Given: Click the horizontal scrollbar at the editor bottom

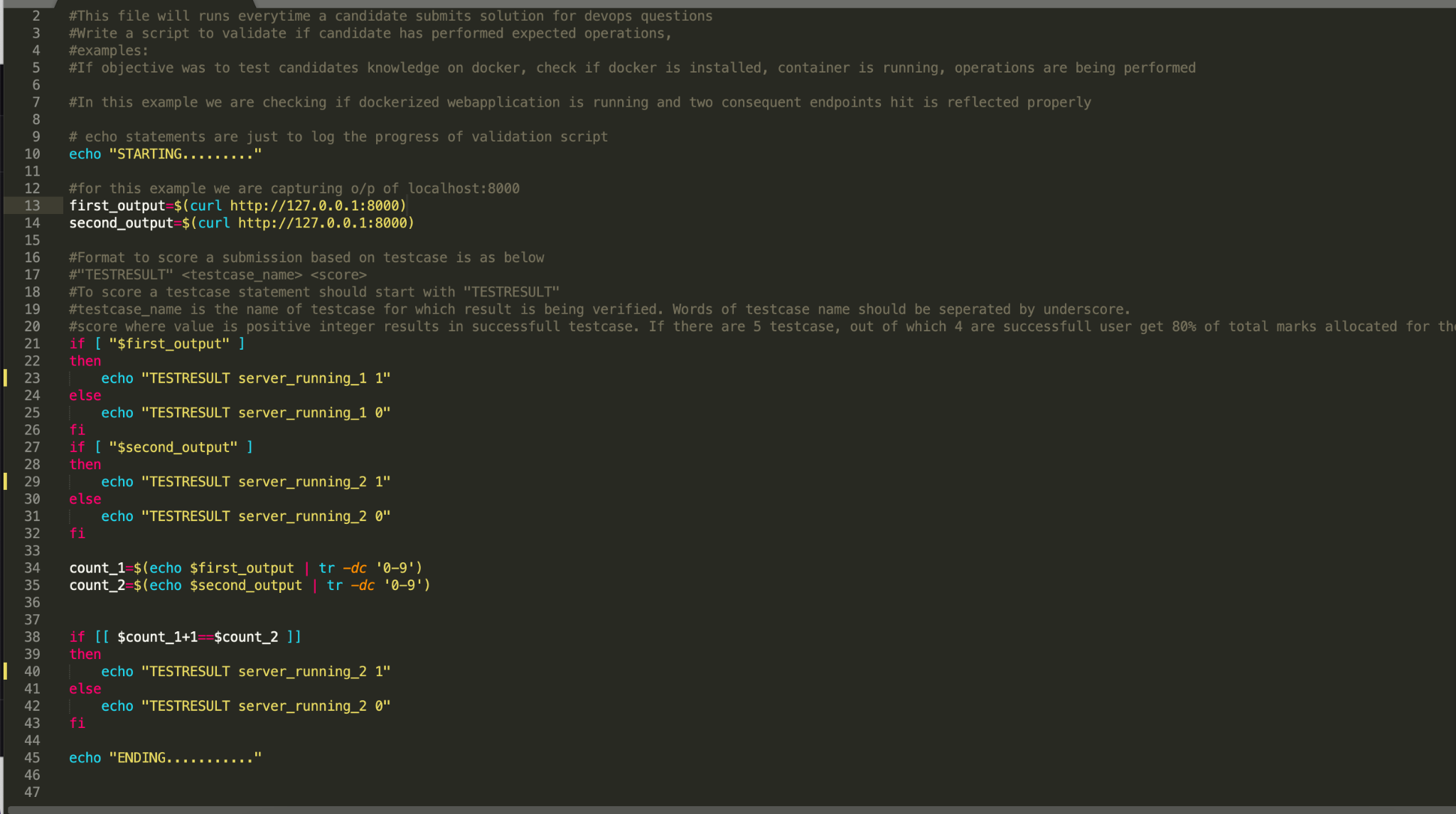Looking at the screenshot, I should click(x=728, y=810).
